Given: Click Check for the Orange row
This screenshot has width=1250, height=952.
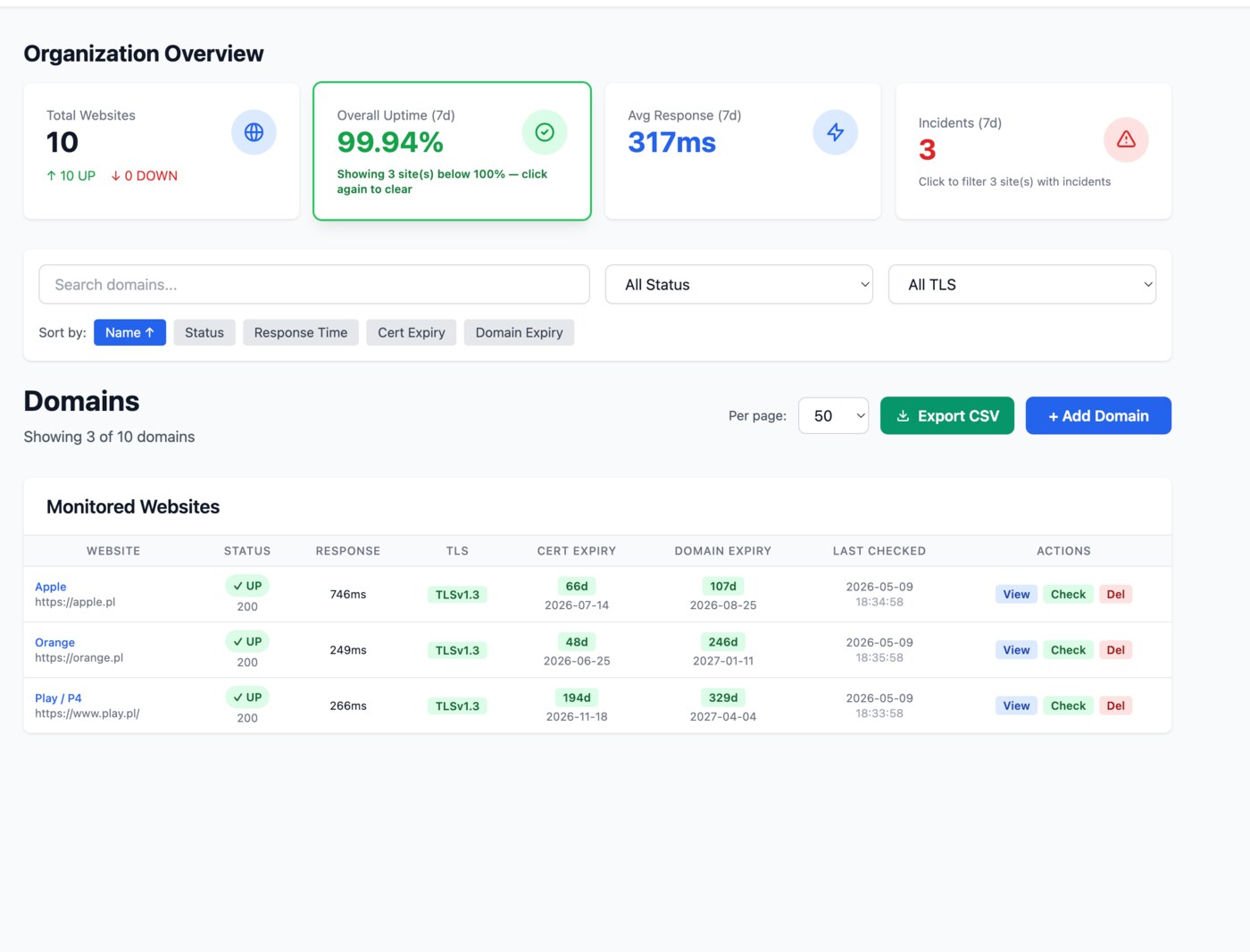Looking at the screenshot, I should tap(1068, 650).
